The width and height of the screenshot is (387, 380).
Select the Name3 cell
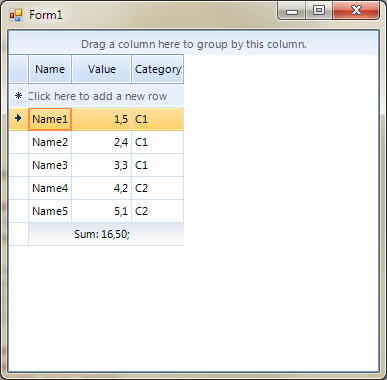click(x=50, y=165)
